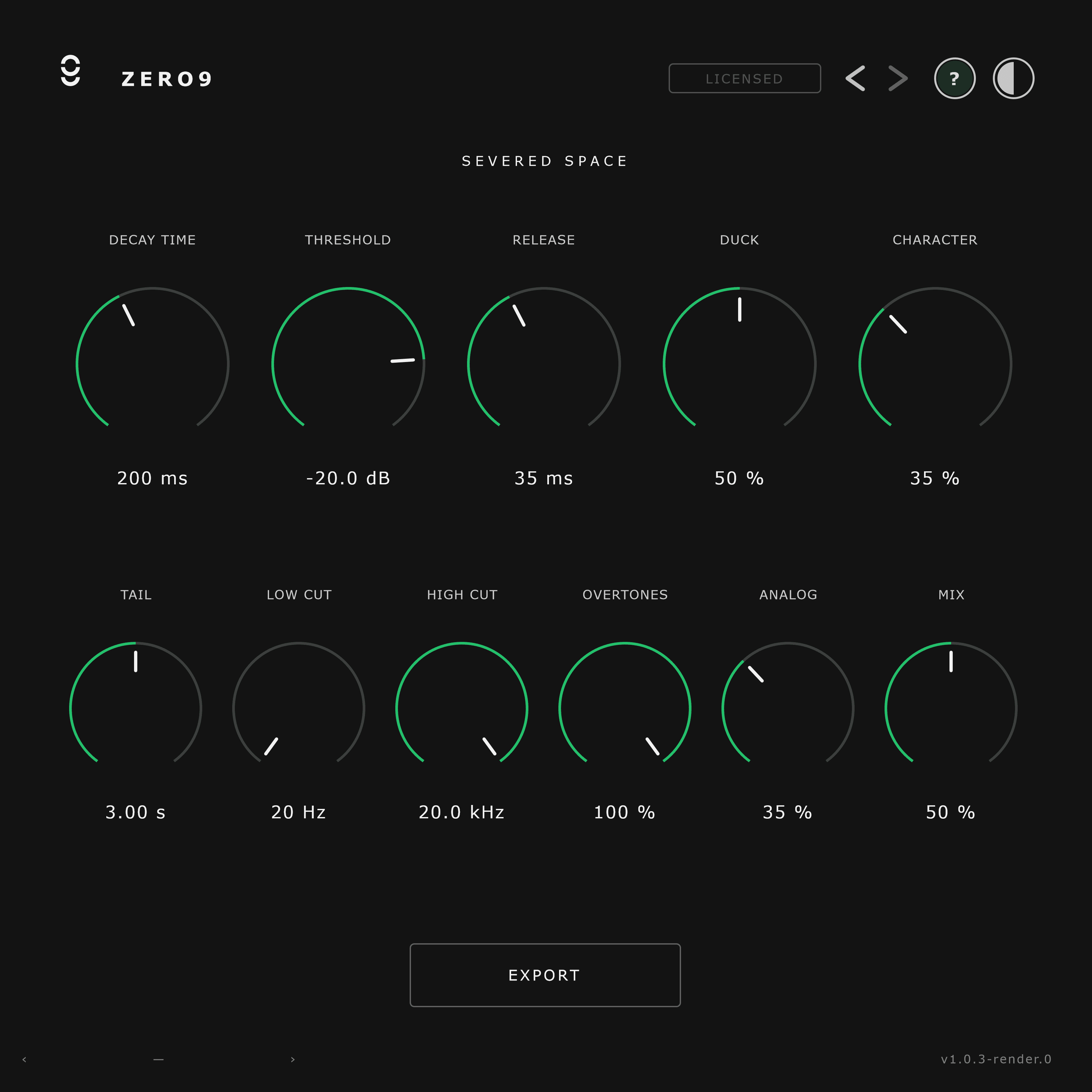1092x1092 pixels.
Task: Click the HIGH CUT label
Action: tap(463, 595)
